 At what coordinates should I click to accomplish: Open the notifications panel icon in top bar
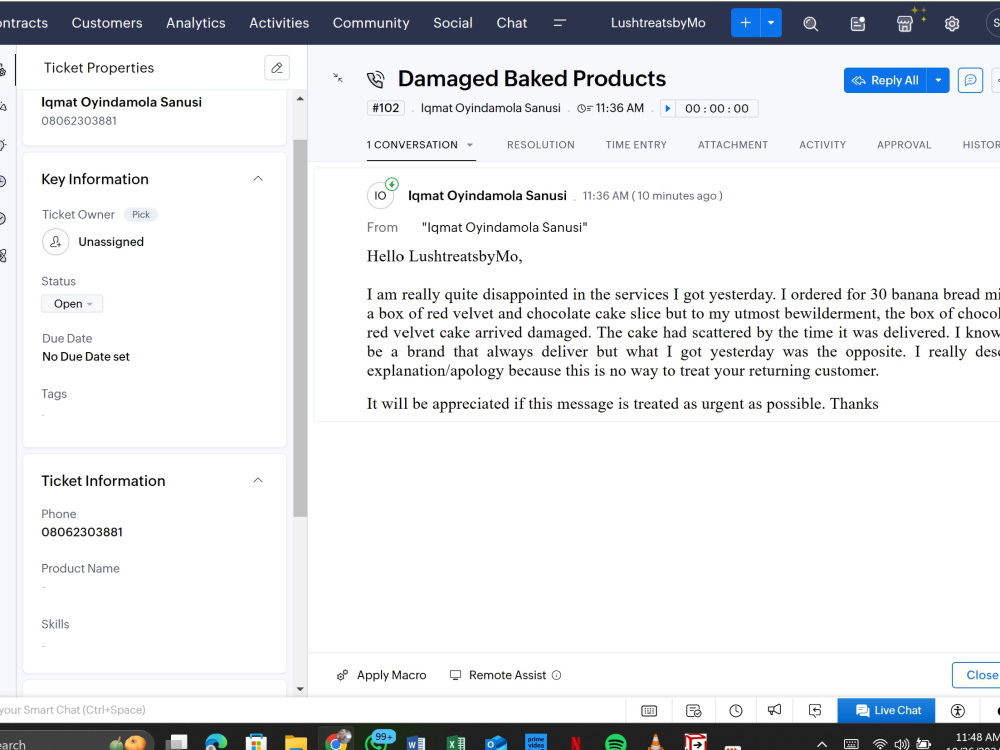tap(858, 24)
